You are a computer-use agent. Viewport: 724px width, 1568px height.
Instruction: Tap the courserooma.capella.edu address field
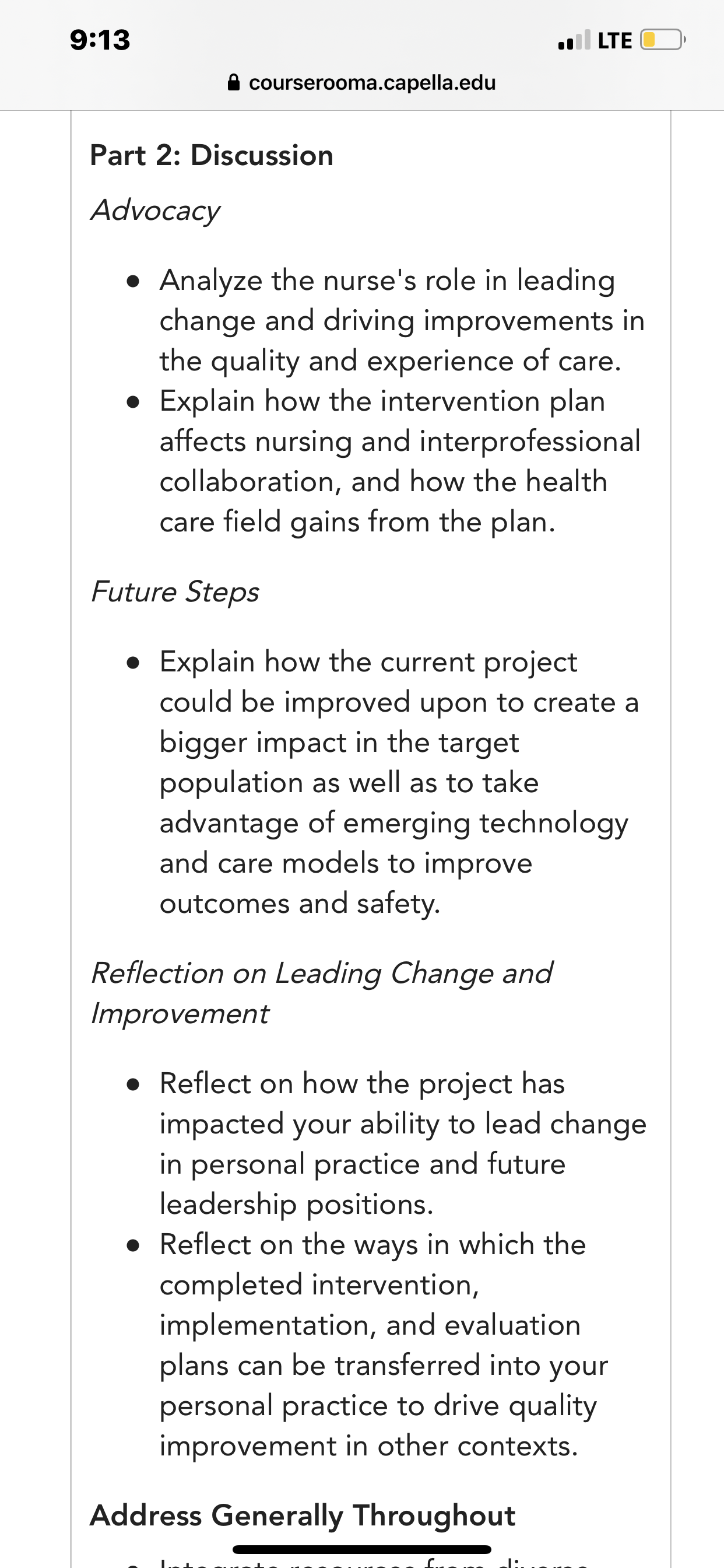point(362,82)
